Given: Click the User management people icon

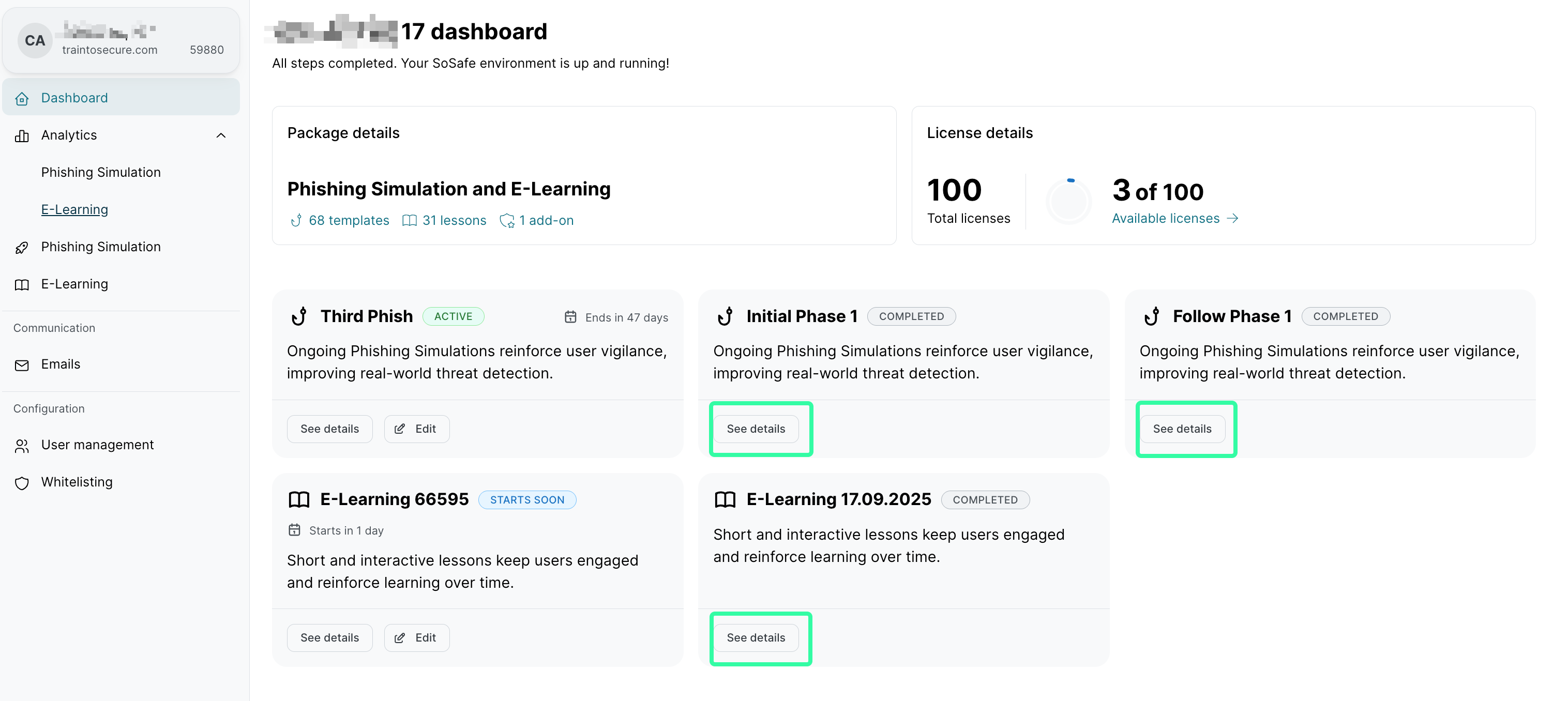Looking at the screenshot, I should click(x=22, y=446).
